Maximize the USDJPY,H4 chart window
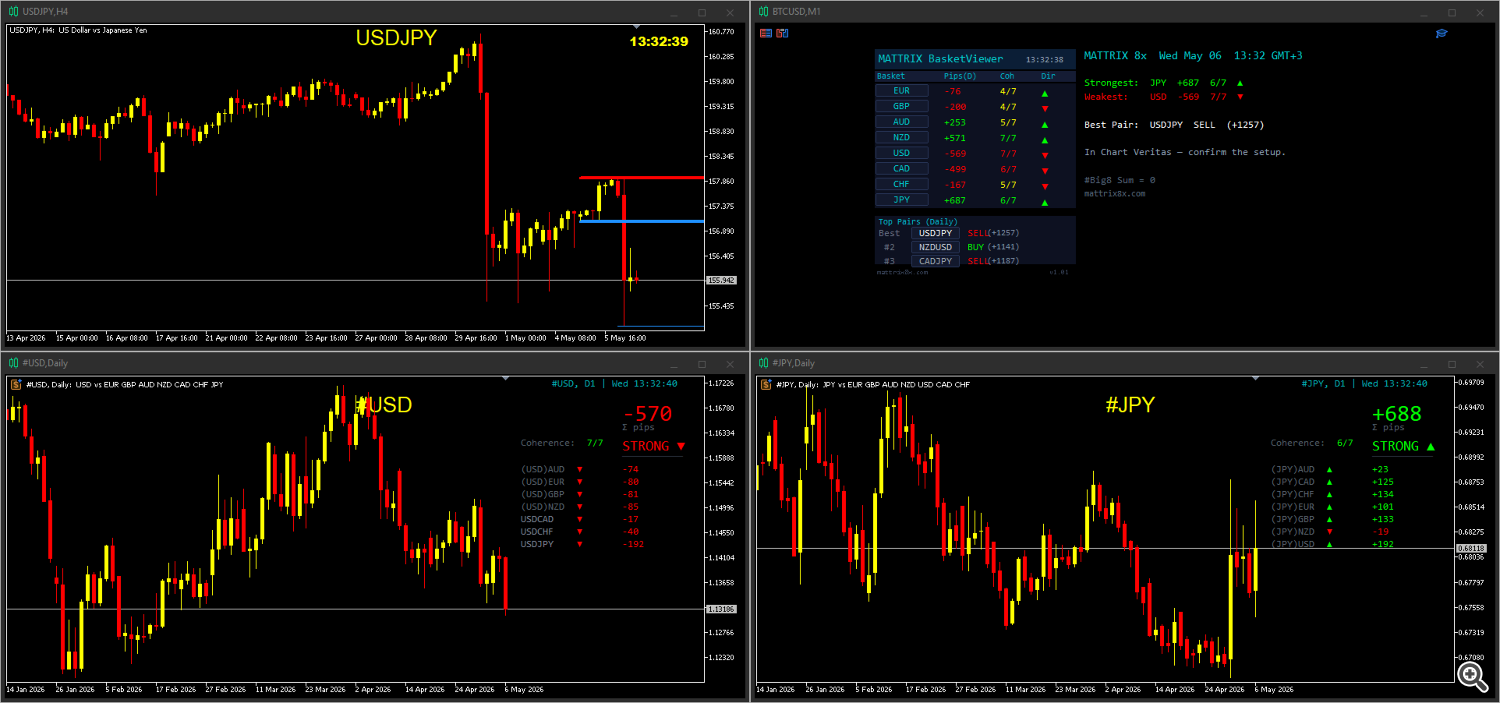 pyautogui.click(x=701, y=12)
